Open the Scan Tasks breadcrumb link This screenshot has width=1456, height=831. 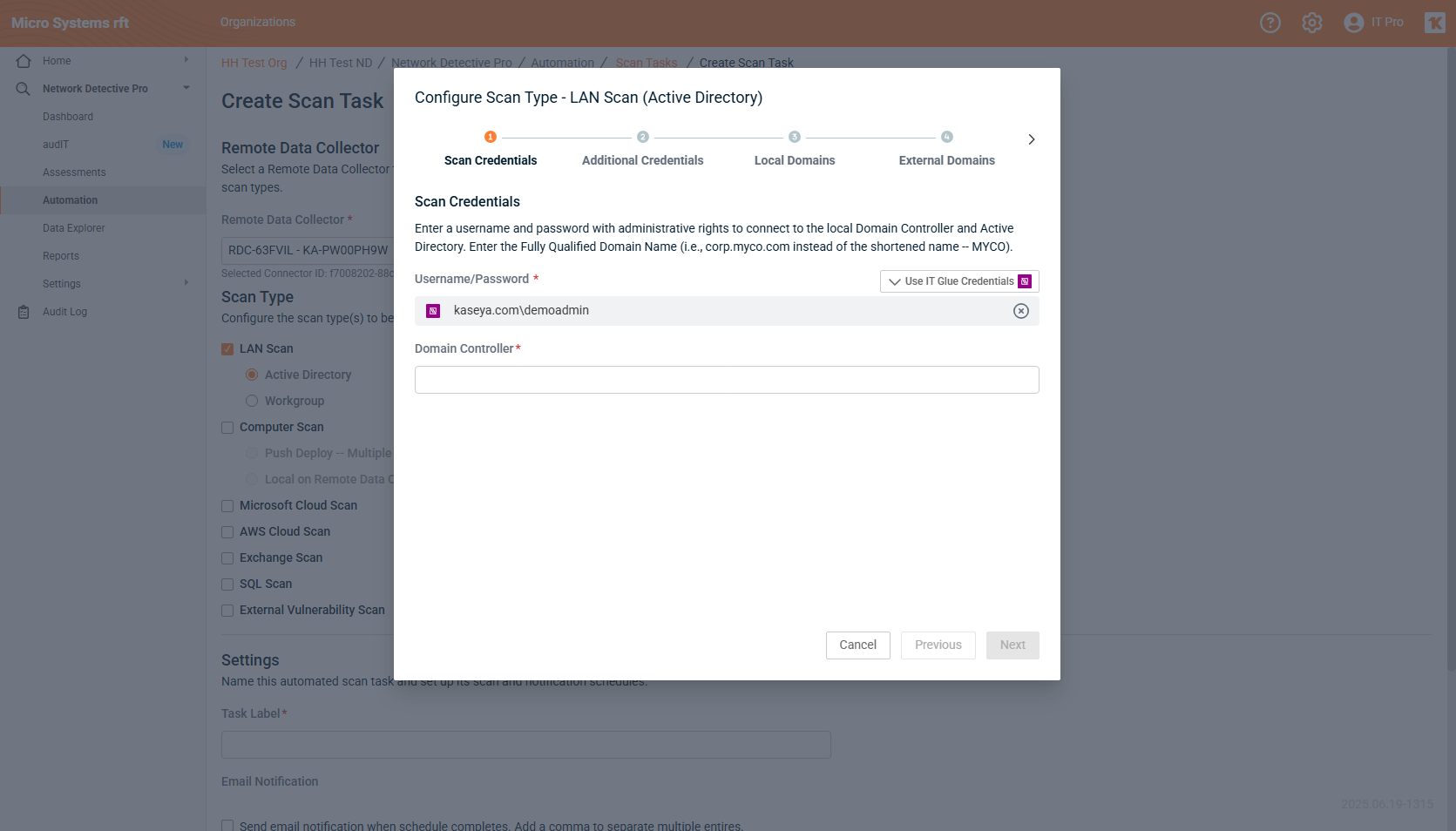[647, 63]
